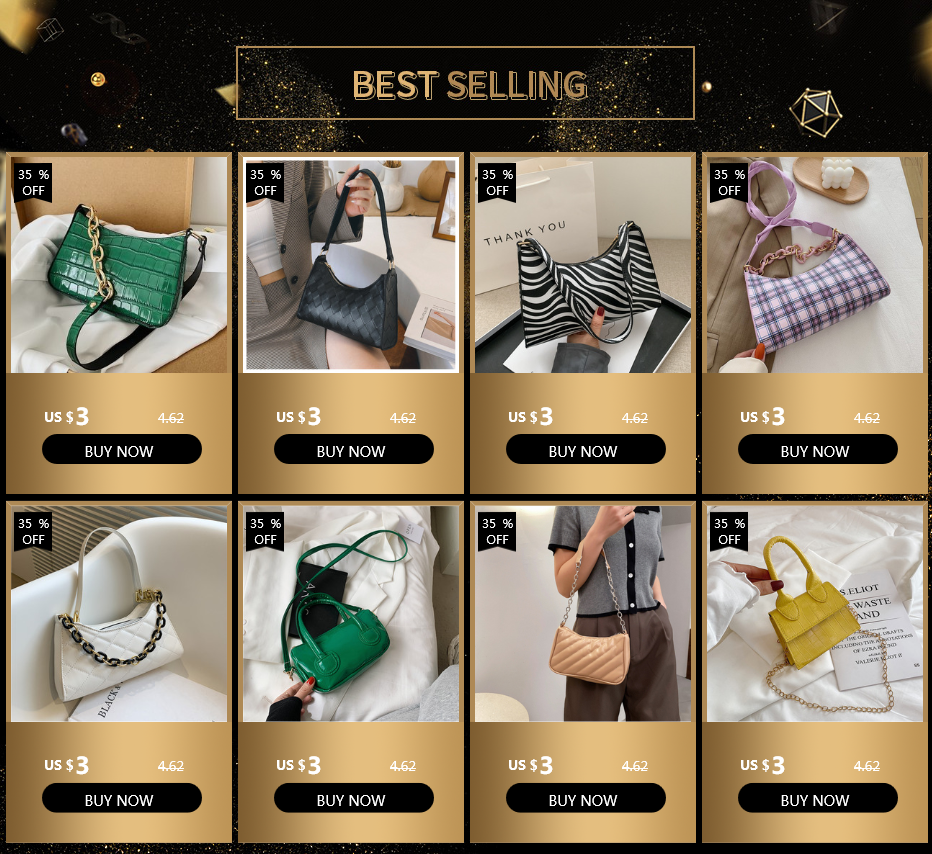Click US $3 price under green crocodile bag
The height and width of the screenshot is (854, 932).
[67, 417]
